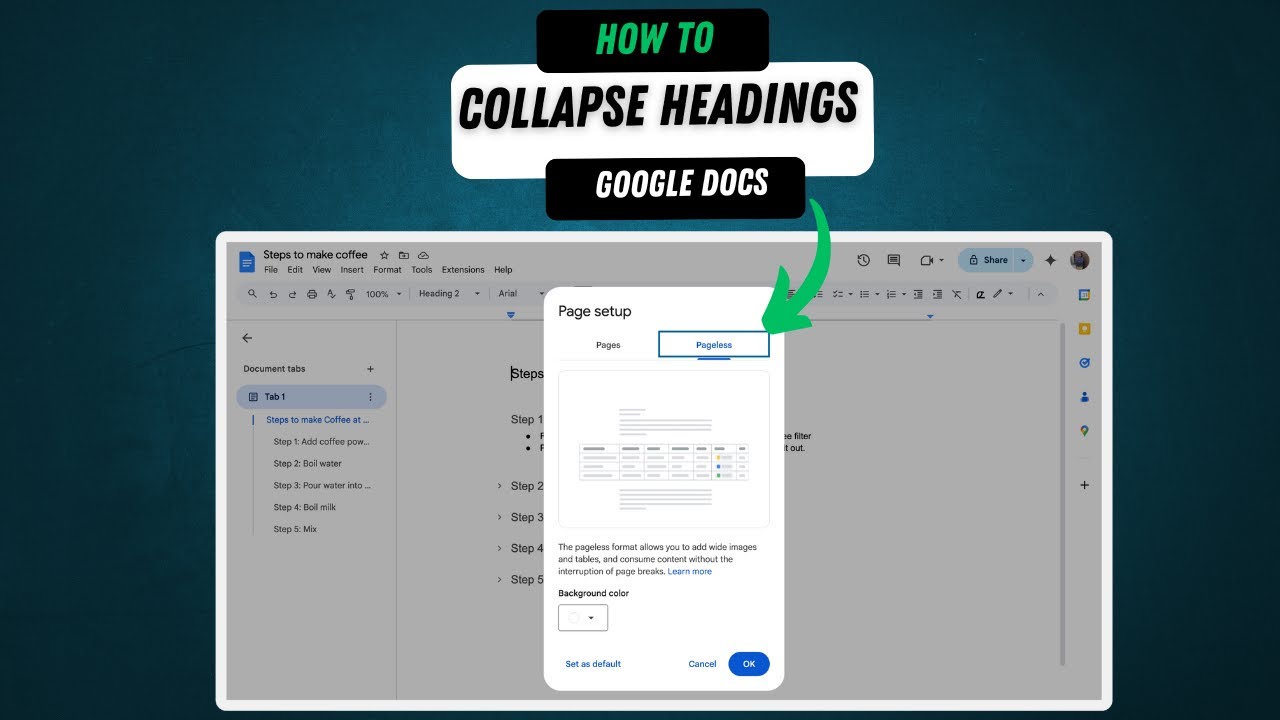This screenshot has width=1280, height=720.
Task: Add a new document tab
Action: pos(370,369)
